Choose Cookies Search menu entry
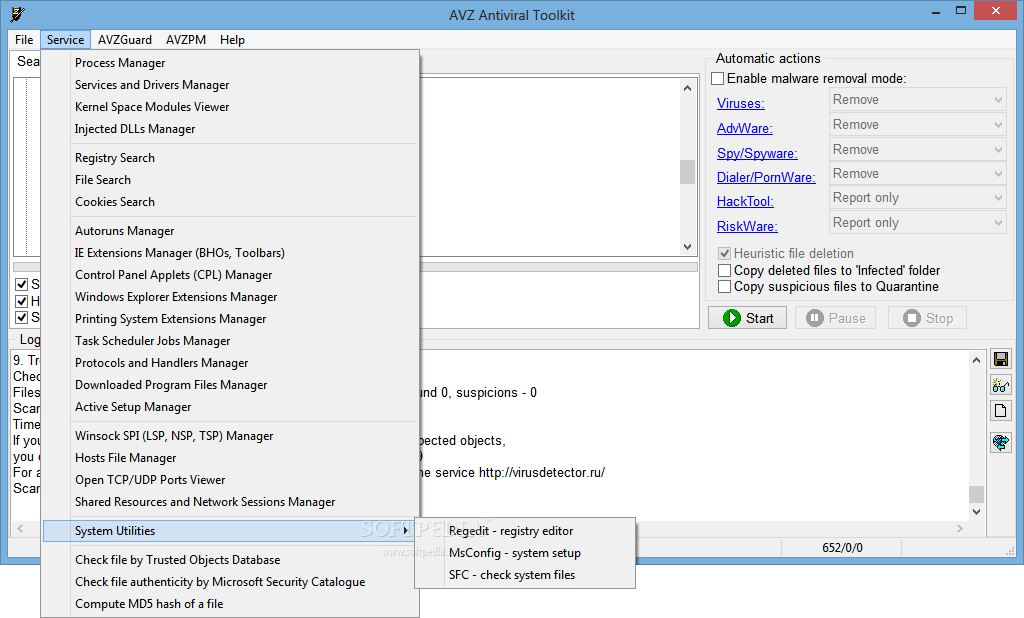The width and height of the screenshot is (1024, 618). (x=230, y=202)
